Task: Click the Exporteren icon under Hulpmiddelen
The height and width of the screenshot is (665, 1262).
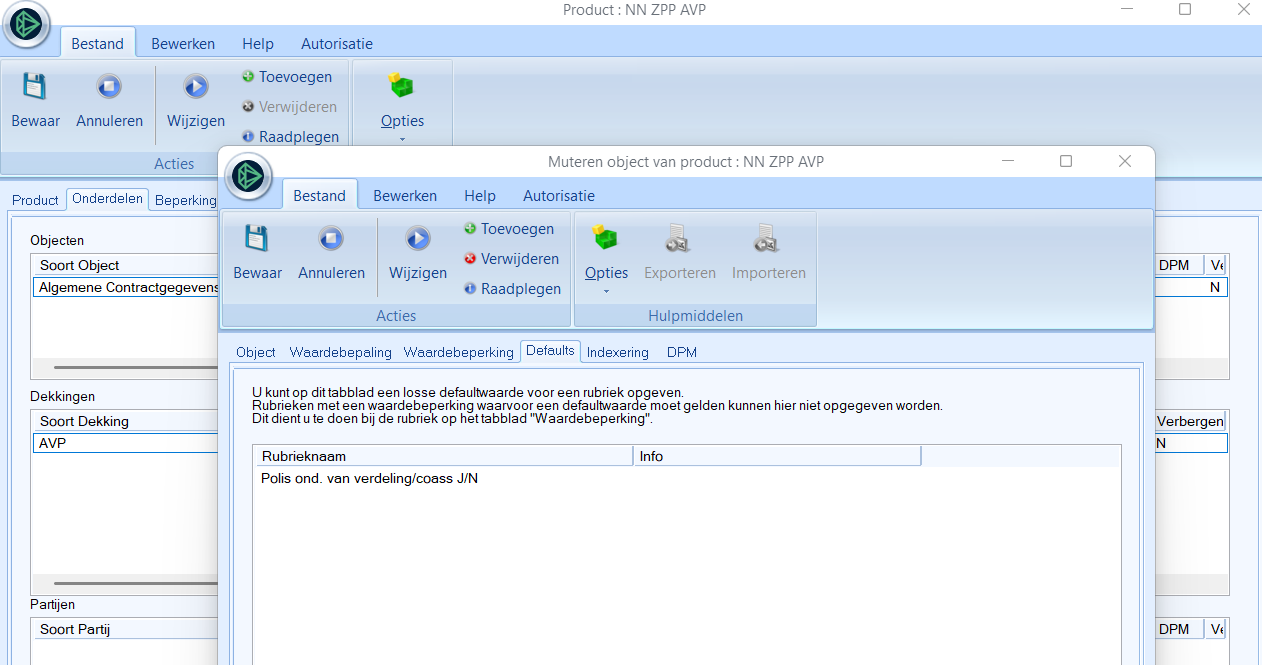Action: tap(679, 240)
